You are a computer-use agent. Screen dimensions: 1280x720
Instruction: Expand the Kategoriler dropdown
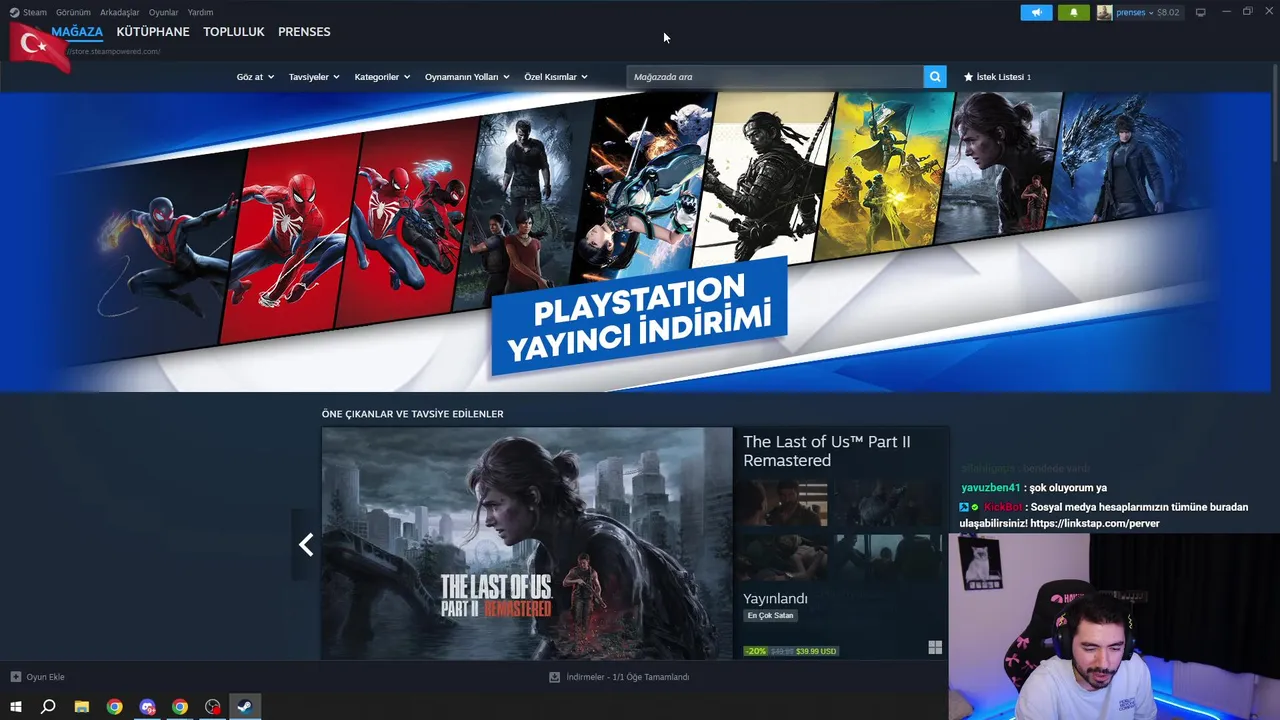pos(382,77)
